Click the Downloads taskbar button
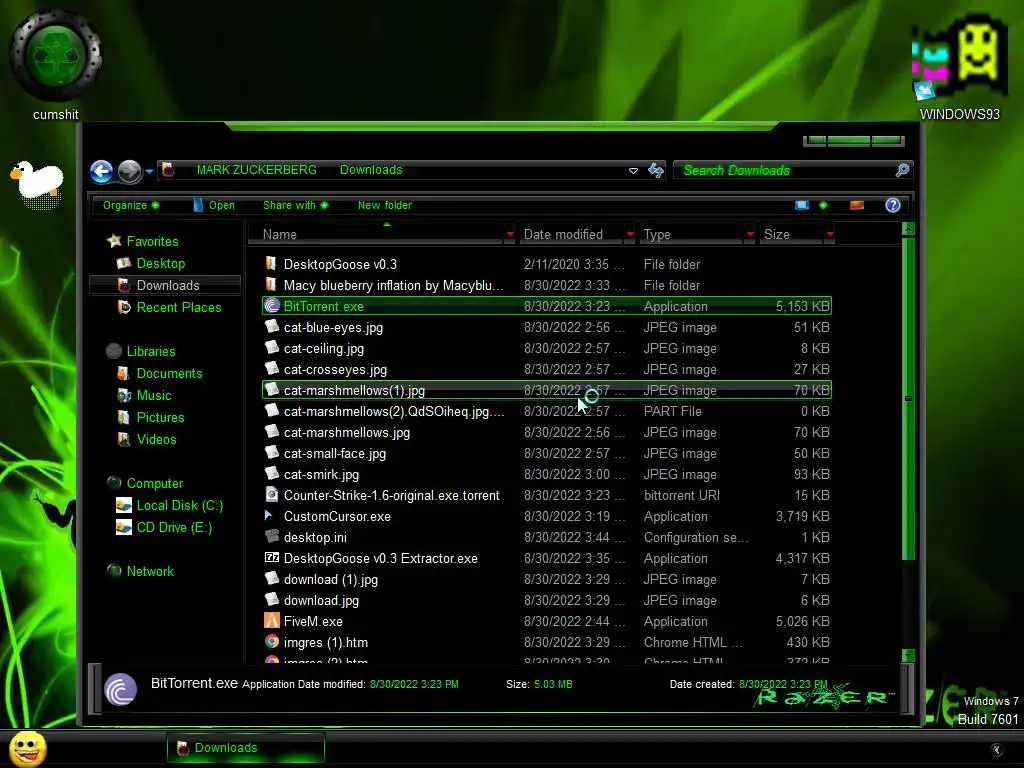The image size is (1024, 768). [246, 748]
